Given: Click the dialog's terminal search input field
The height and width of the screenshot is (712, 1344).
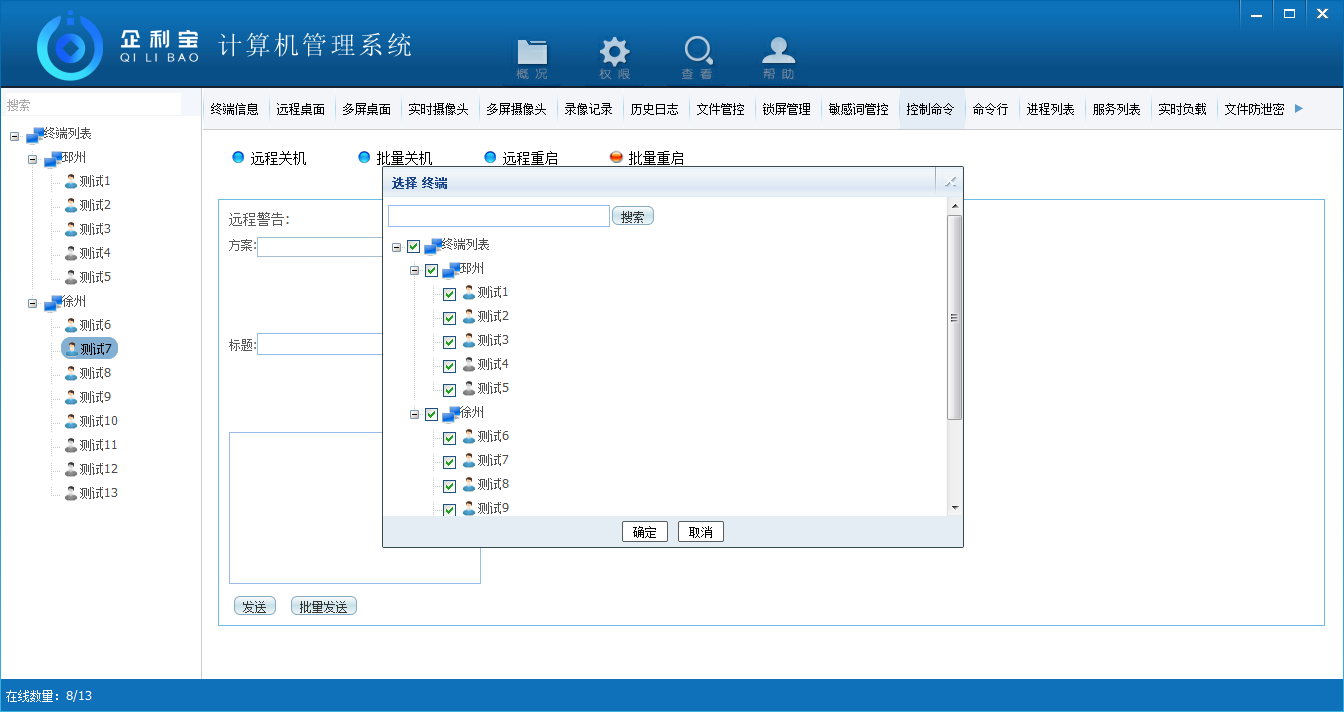Looking at the screenshot, I should [x=498, y=216].
